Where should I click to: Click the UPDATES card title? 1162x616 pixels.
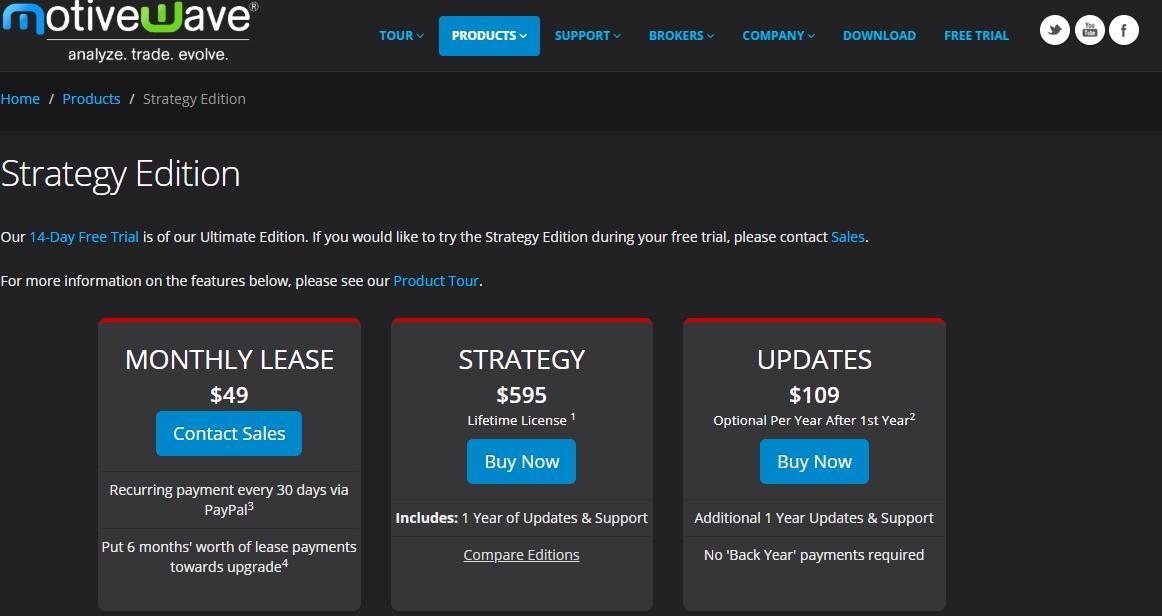point(814,360)
